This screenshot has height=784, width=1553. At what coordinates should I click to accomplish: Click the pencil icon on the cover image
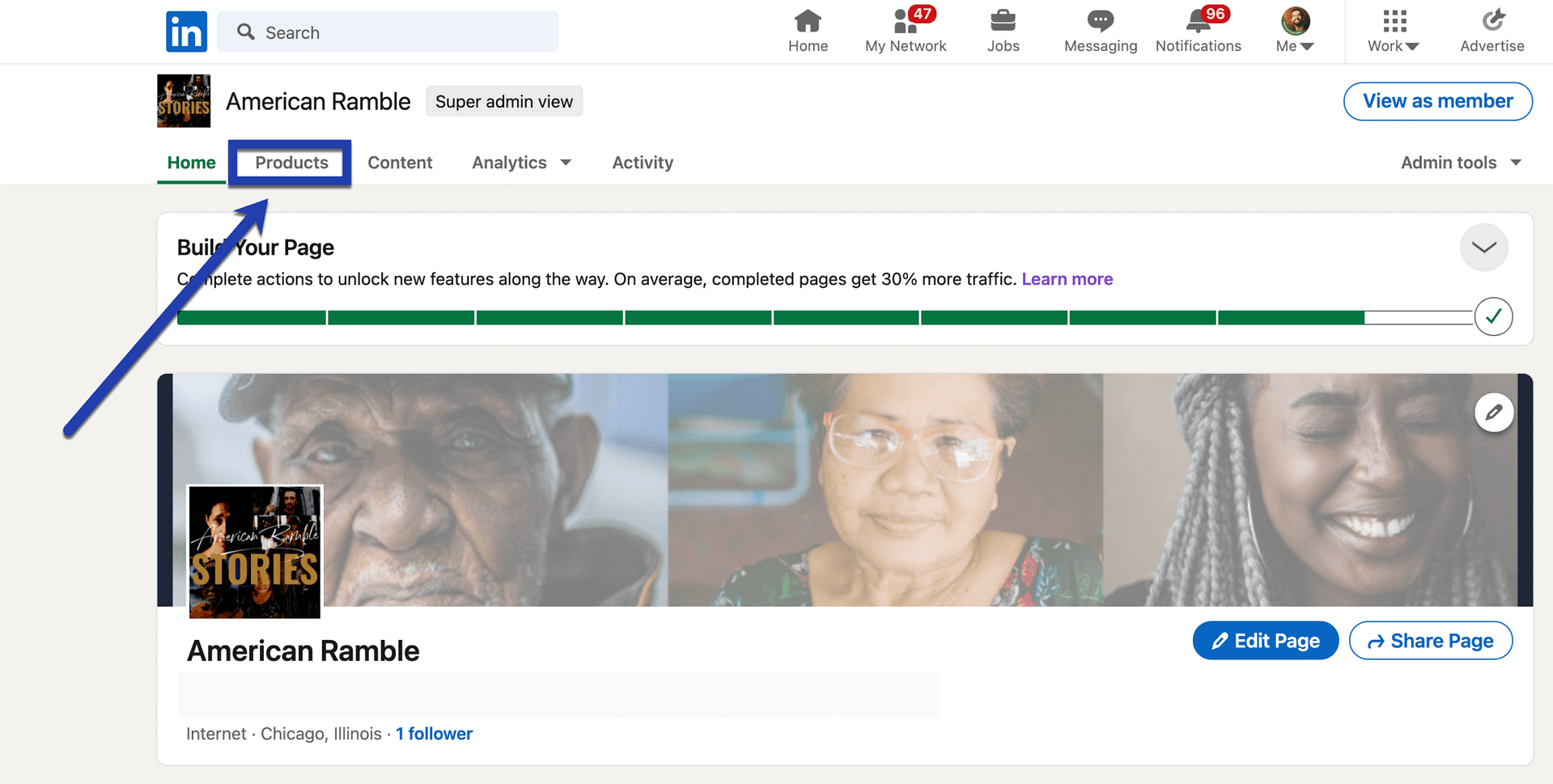(1493, 412)
